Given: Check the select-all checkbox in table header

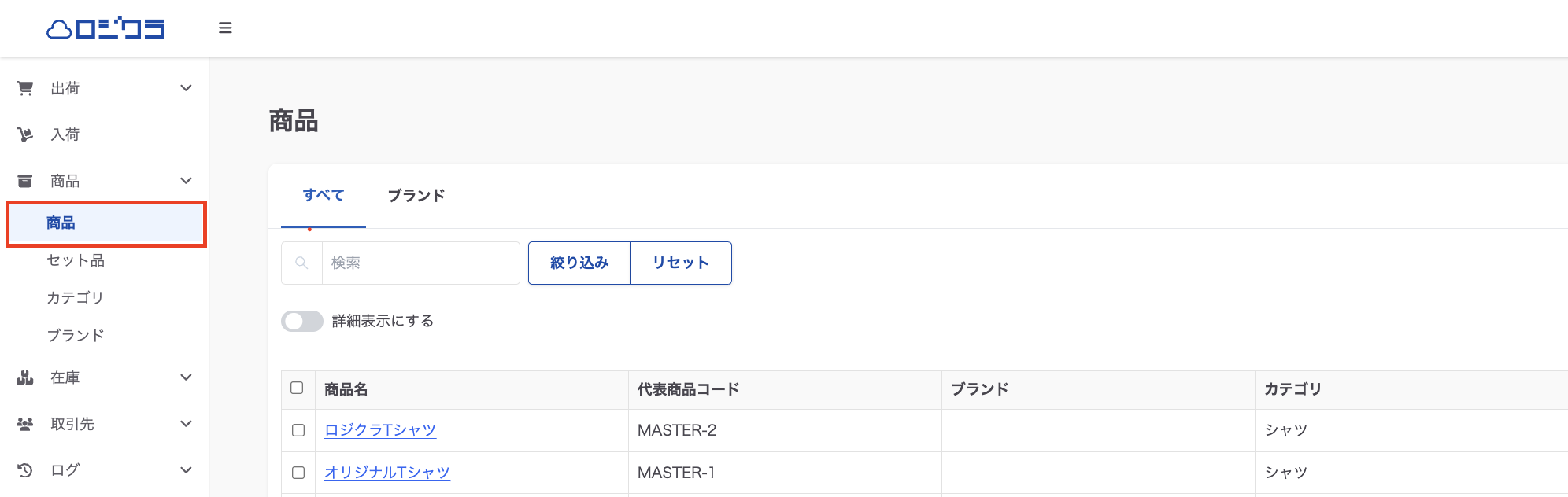Looking at the screenshot, I should click(297, 388).
